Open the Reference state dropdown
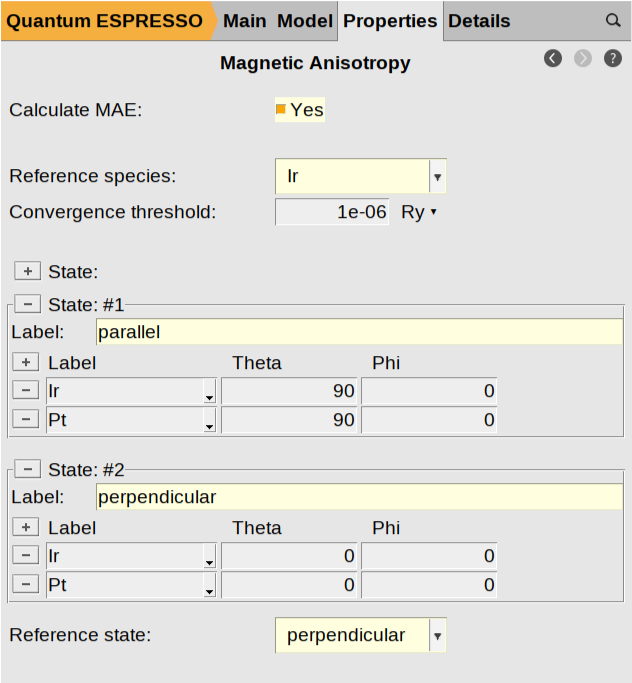The image size is (632, 683). [x=436, y=635]
